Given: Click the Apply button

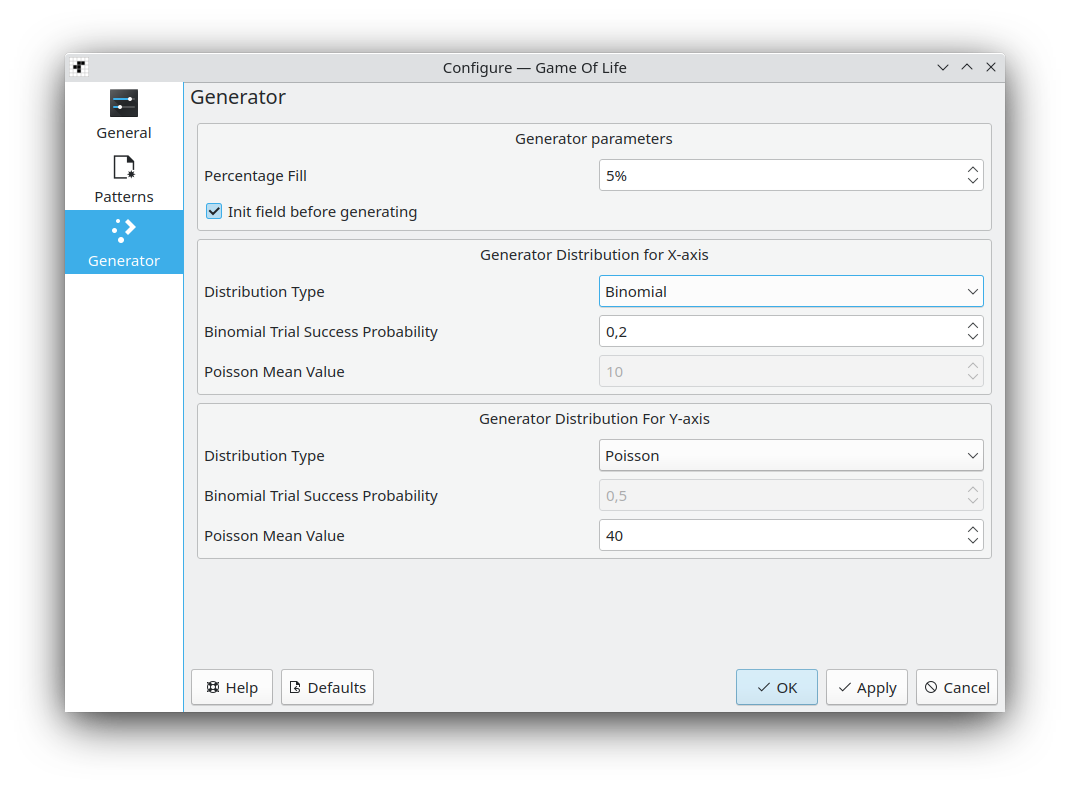Looking at the screenshot, I should [867, 687].
